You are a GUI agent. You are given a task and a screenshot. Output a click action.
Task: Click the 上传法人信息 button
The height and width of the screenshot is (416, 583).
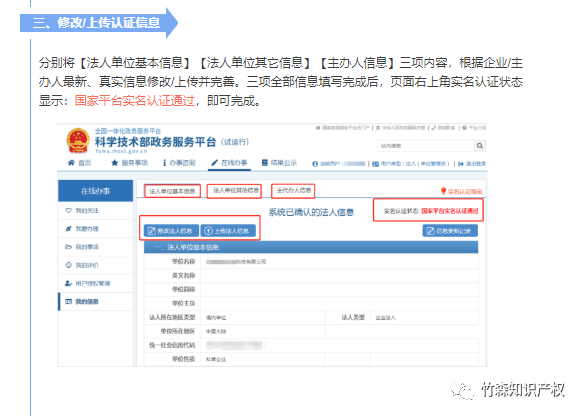tap(228, 231)
